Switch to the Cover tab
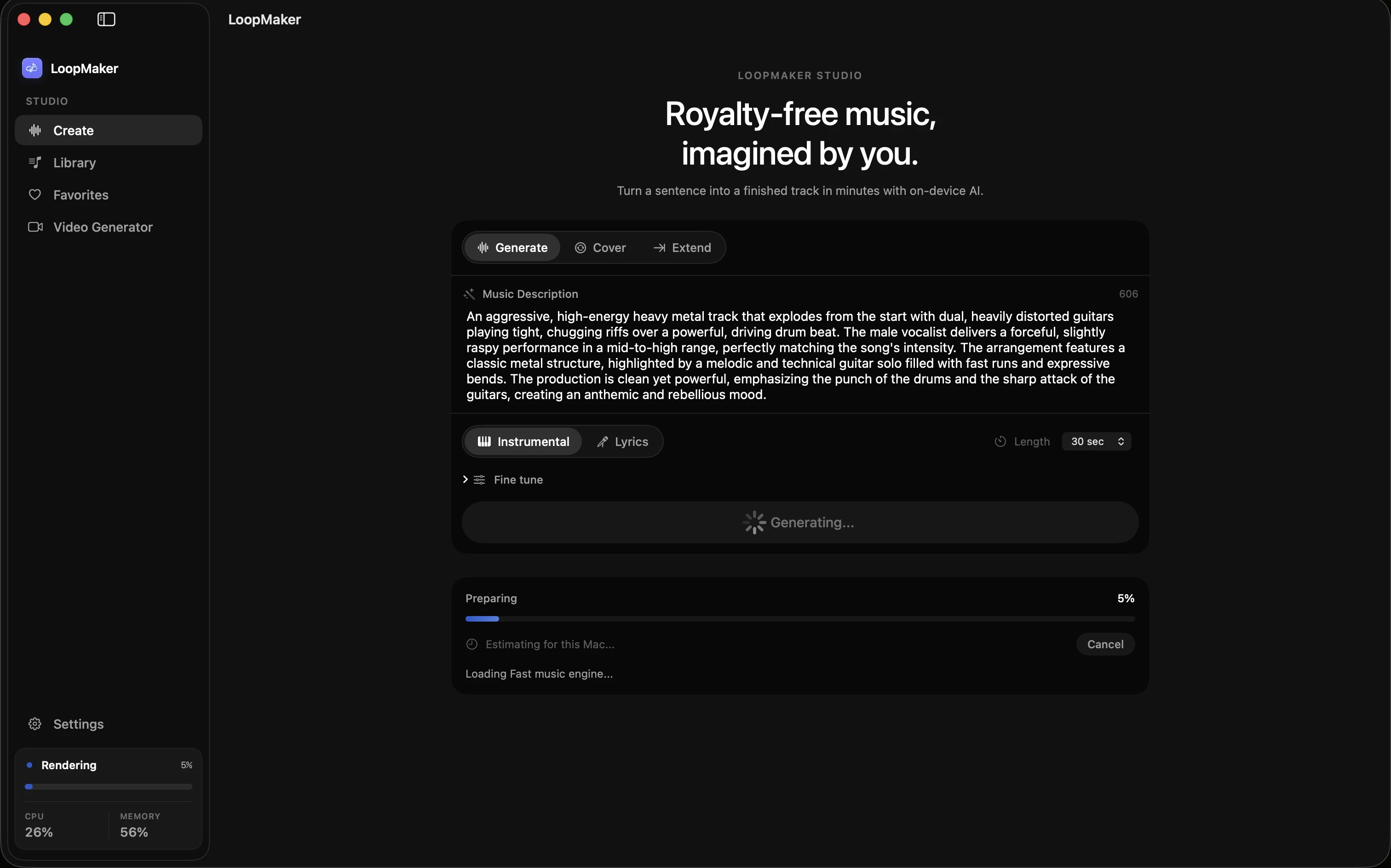This screenshot has height=868, width=1391. pos(600,247)
